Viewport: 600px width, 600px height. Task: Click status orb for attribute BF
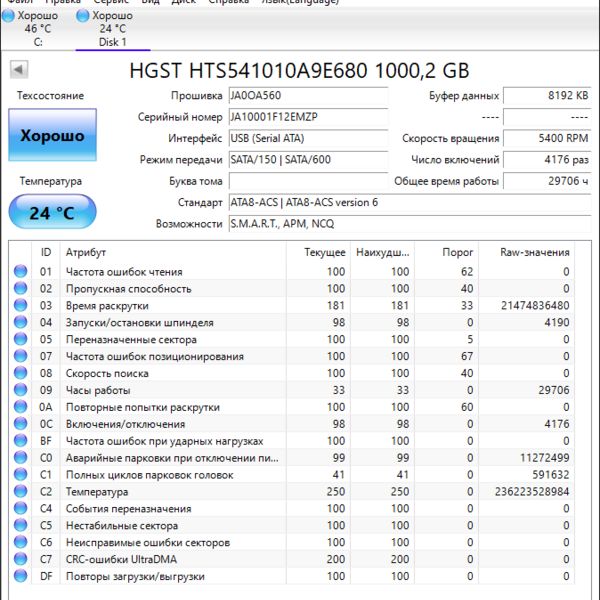[21, 440]
